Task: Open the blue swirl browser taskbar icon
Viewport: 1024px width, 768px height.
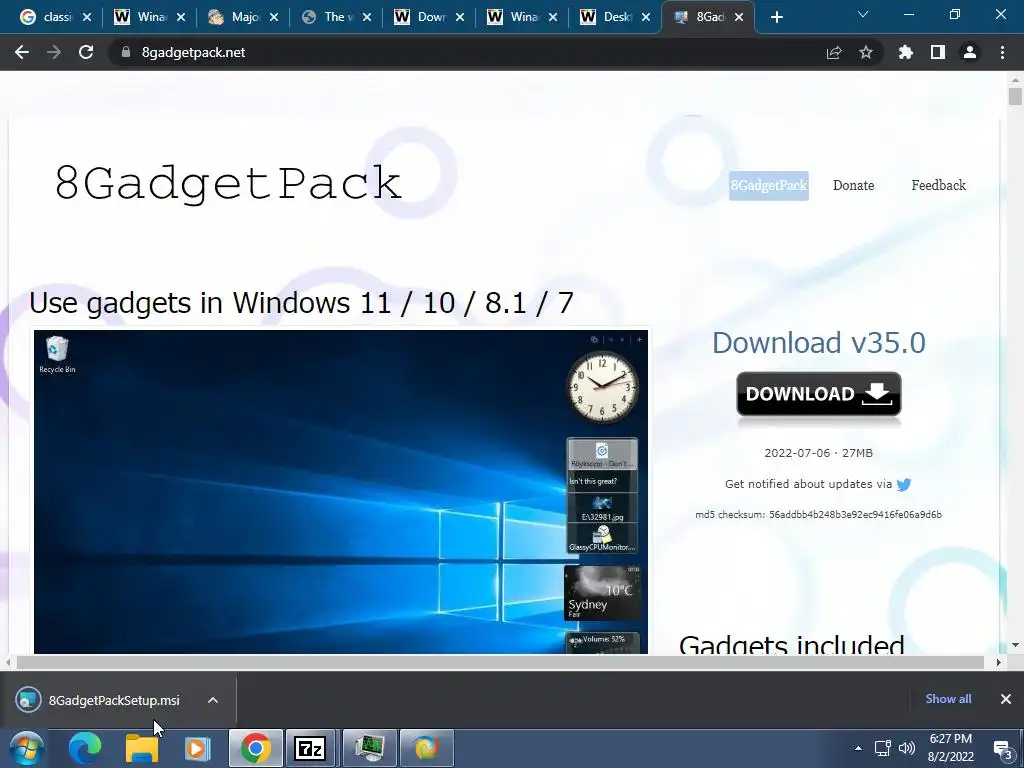Action: tap(426, 748)
